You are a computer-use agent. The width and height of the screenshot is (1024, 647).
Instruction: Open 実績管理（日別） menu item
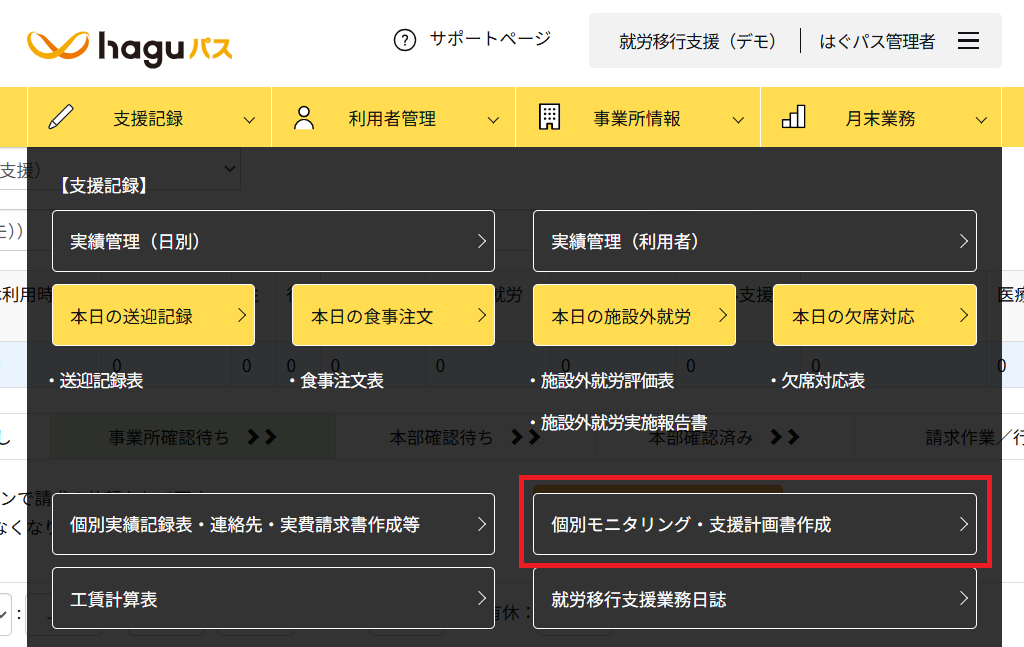[x=273, y=241]
